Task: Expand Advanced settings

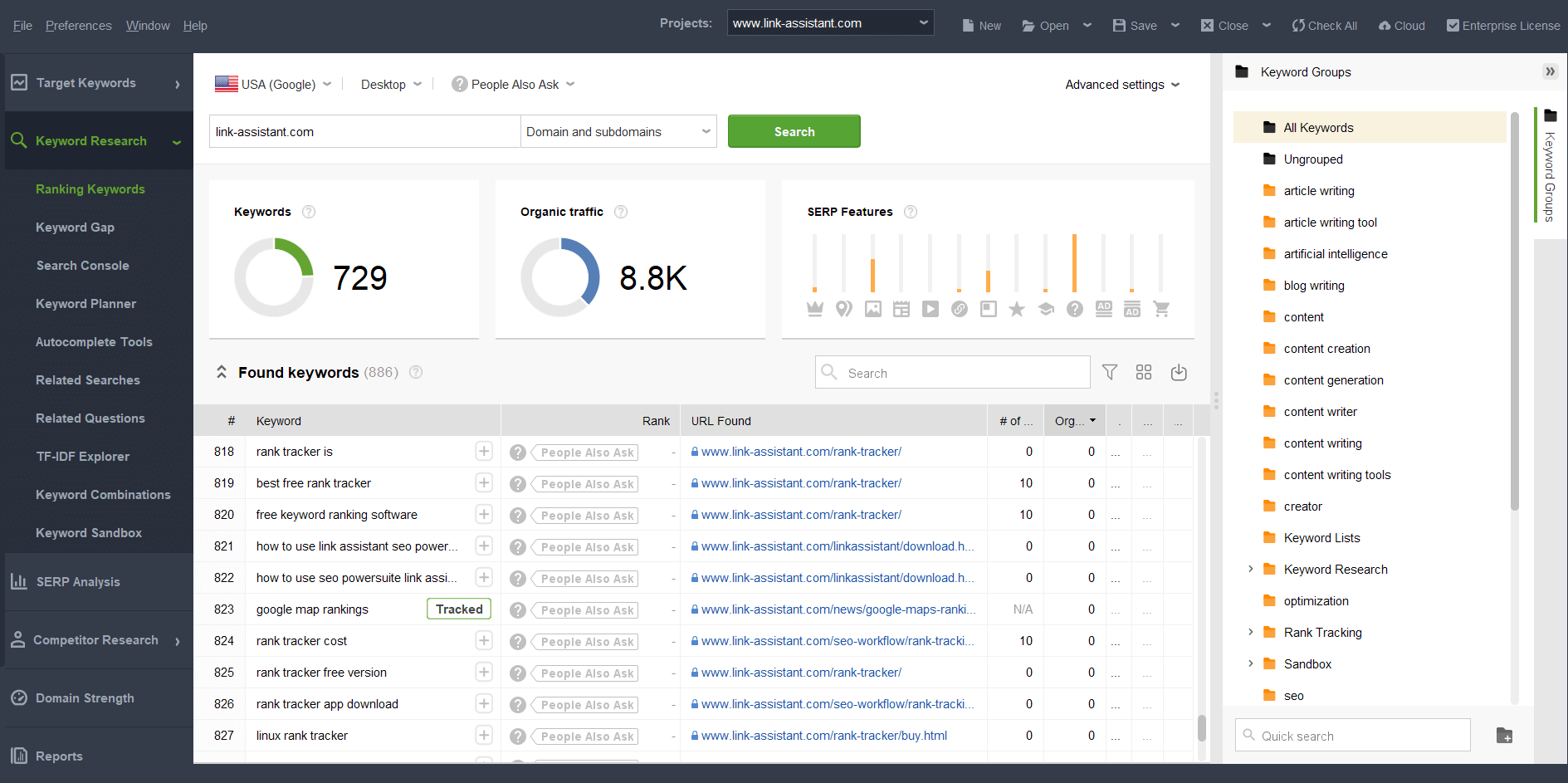Action: pos(1122,85)
